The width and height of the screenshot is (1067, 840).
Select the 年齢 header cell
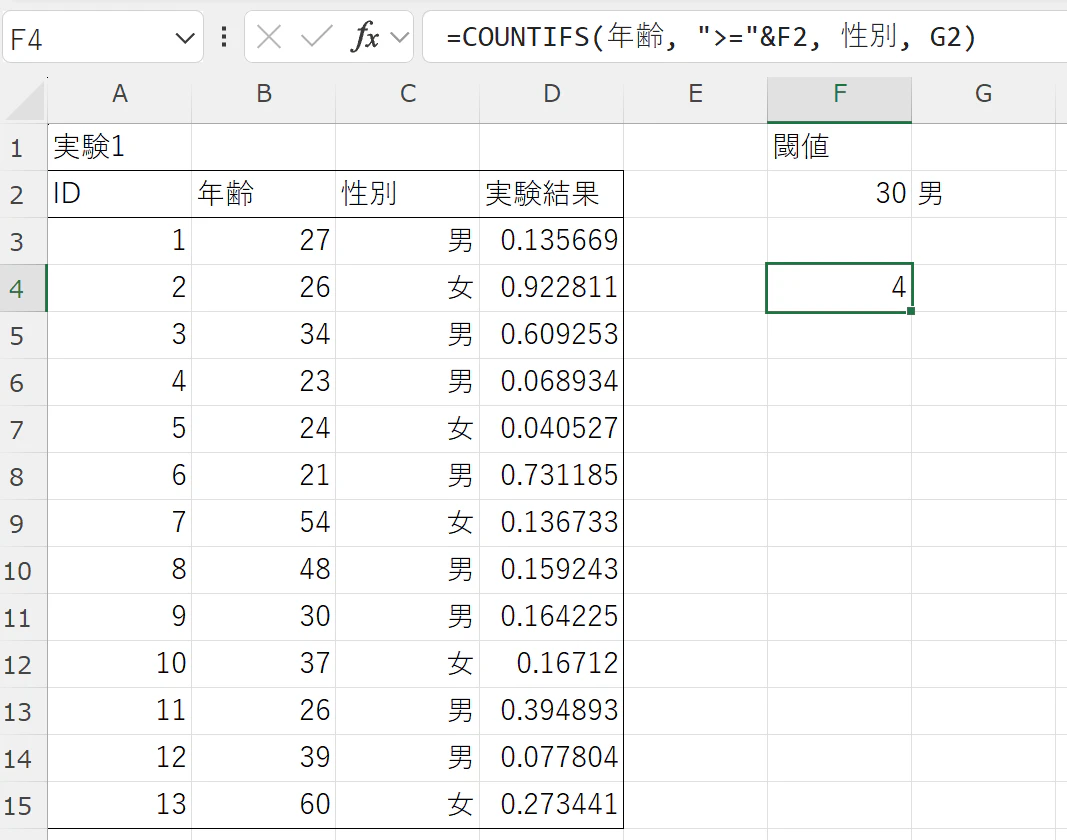(264, 194)
